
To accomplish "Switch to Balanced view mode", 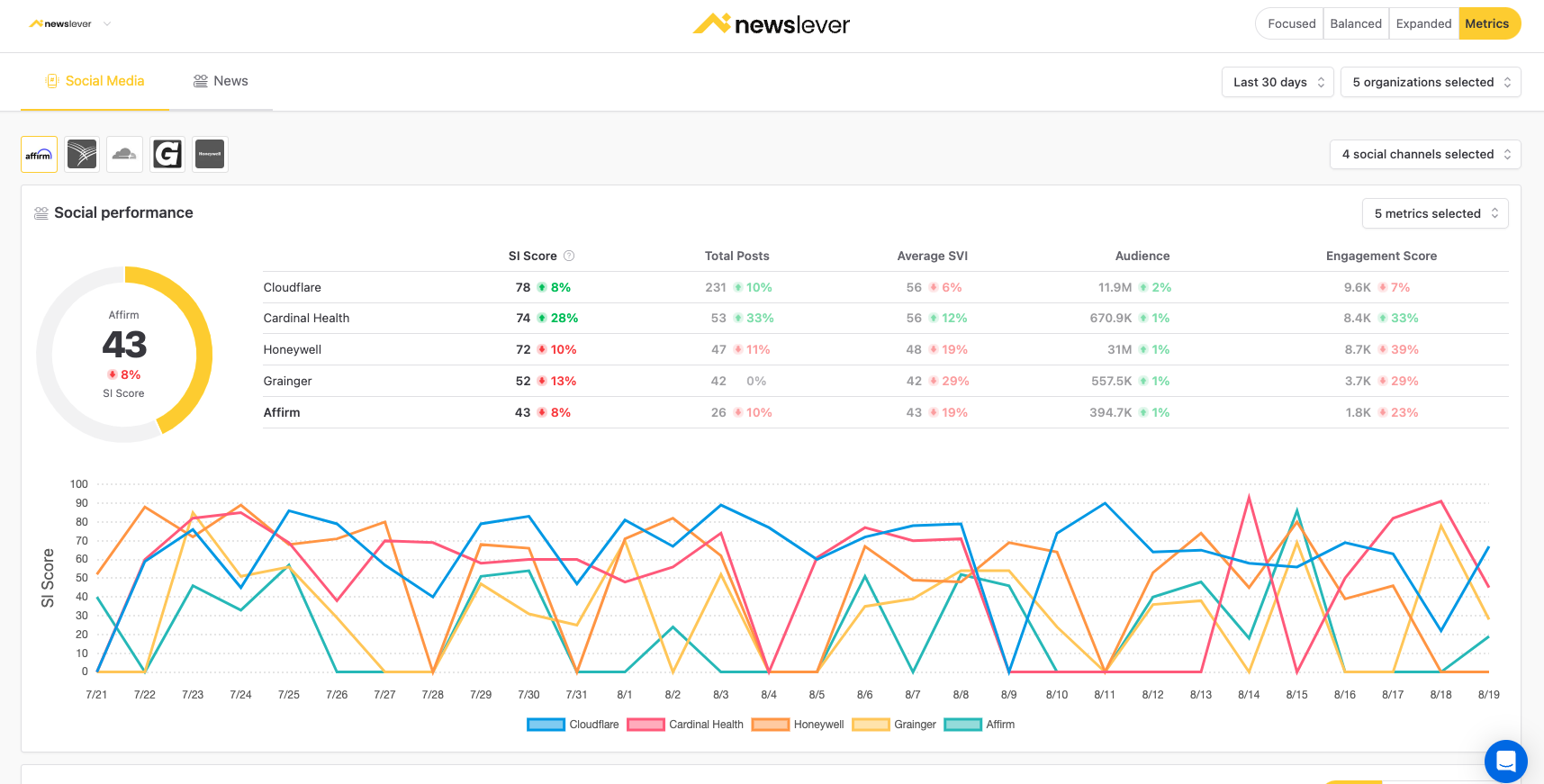I will [x=1355, y=24].
